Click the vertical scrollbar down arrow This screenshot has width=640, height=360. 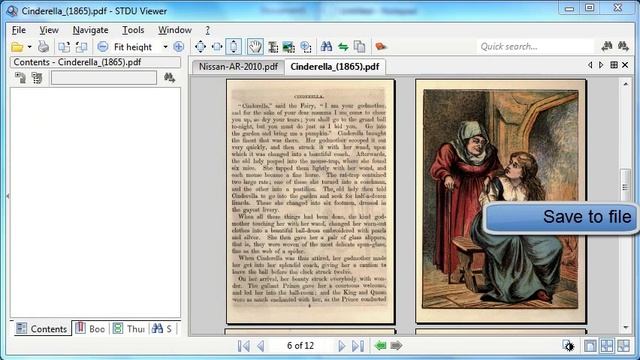[625, 328]
